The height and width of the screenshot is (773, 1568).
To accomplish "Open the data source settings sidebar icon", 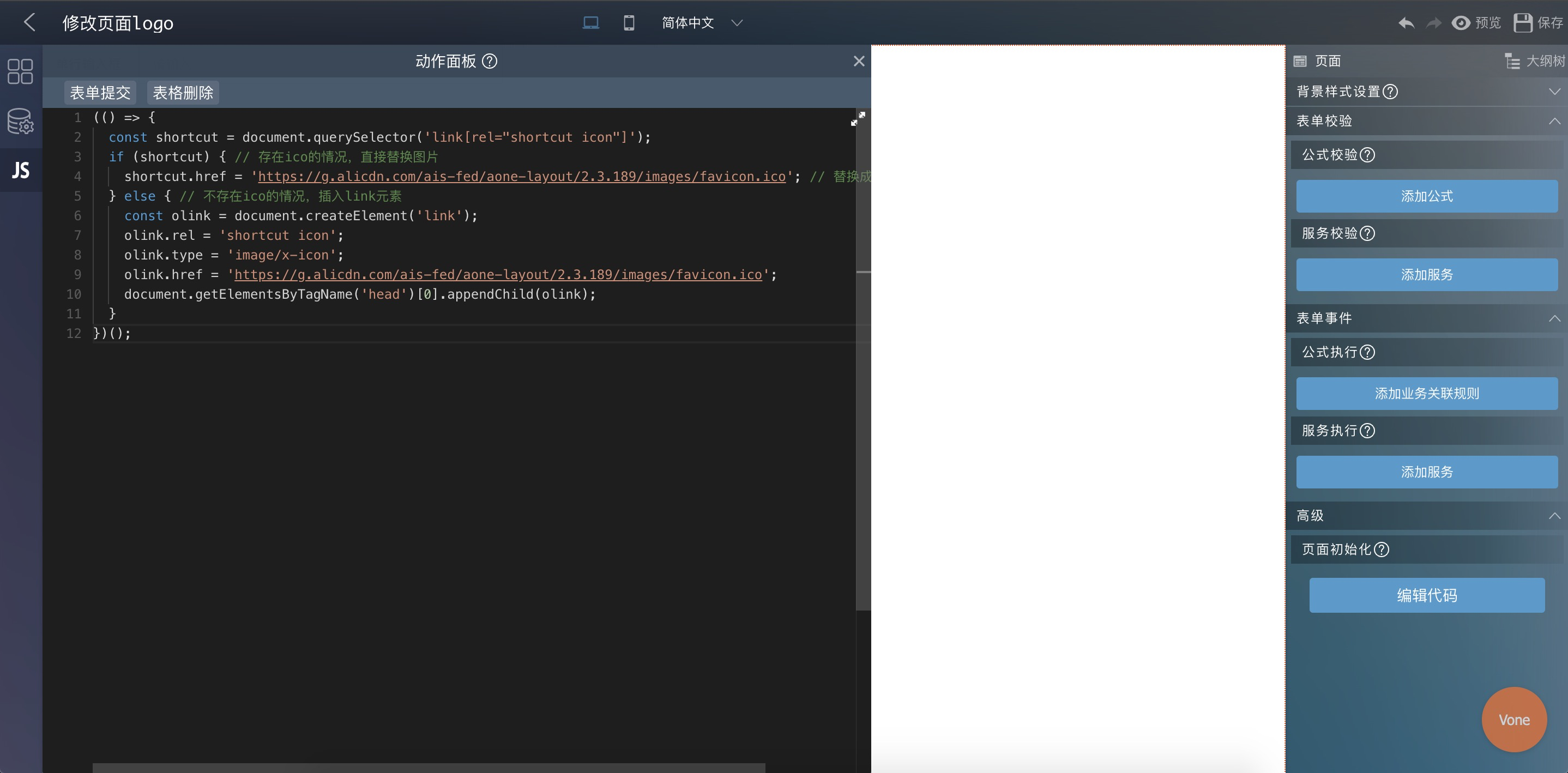I will point(20,121).
